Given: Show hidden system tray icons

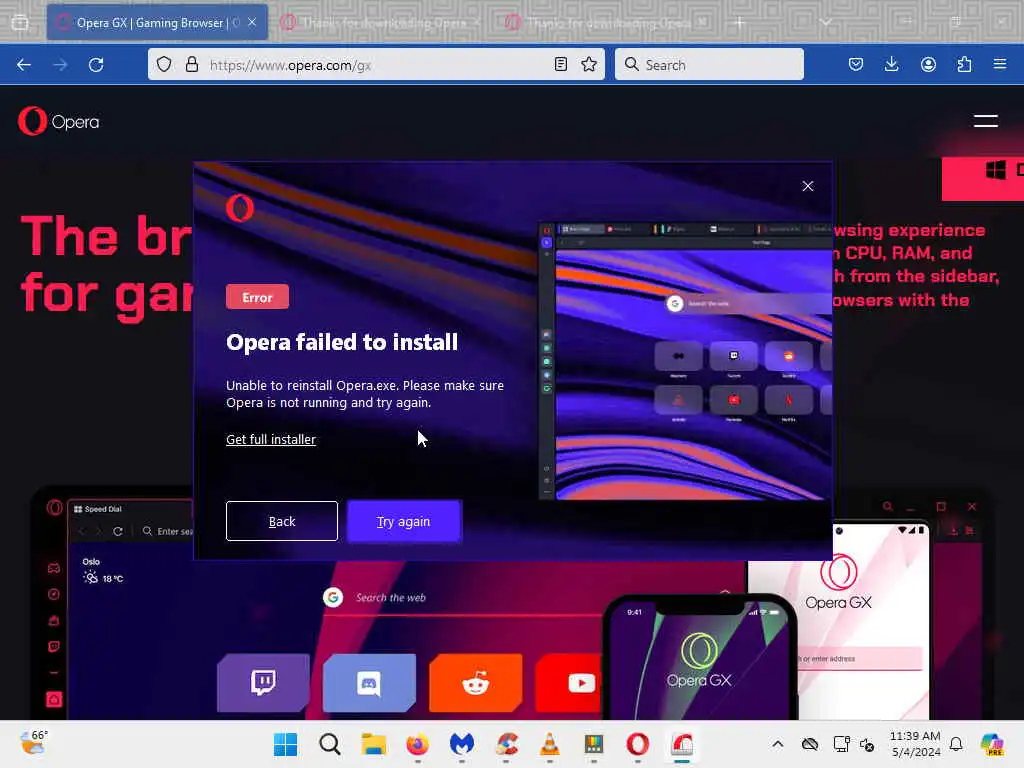Looking at the screenshot, I should pos(777,744).
